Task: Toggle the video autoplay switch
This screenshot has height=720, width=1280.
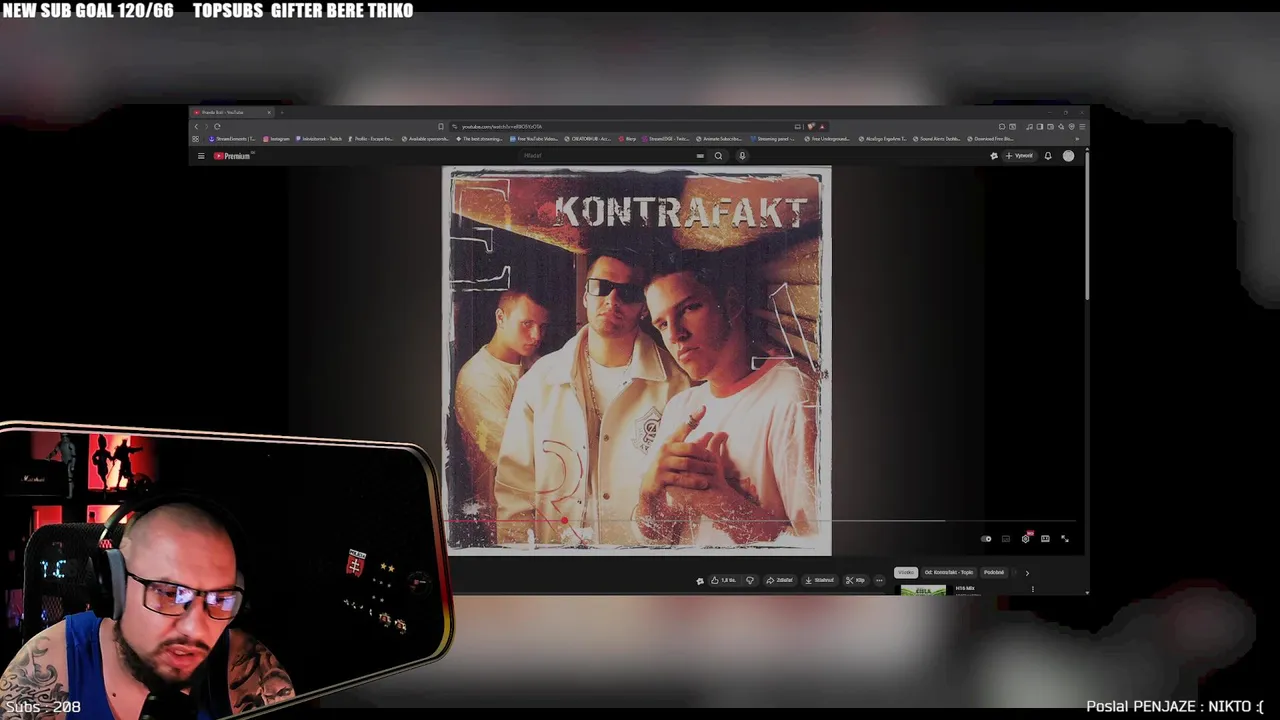Action: [986, 539]
